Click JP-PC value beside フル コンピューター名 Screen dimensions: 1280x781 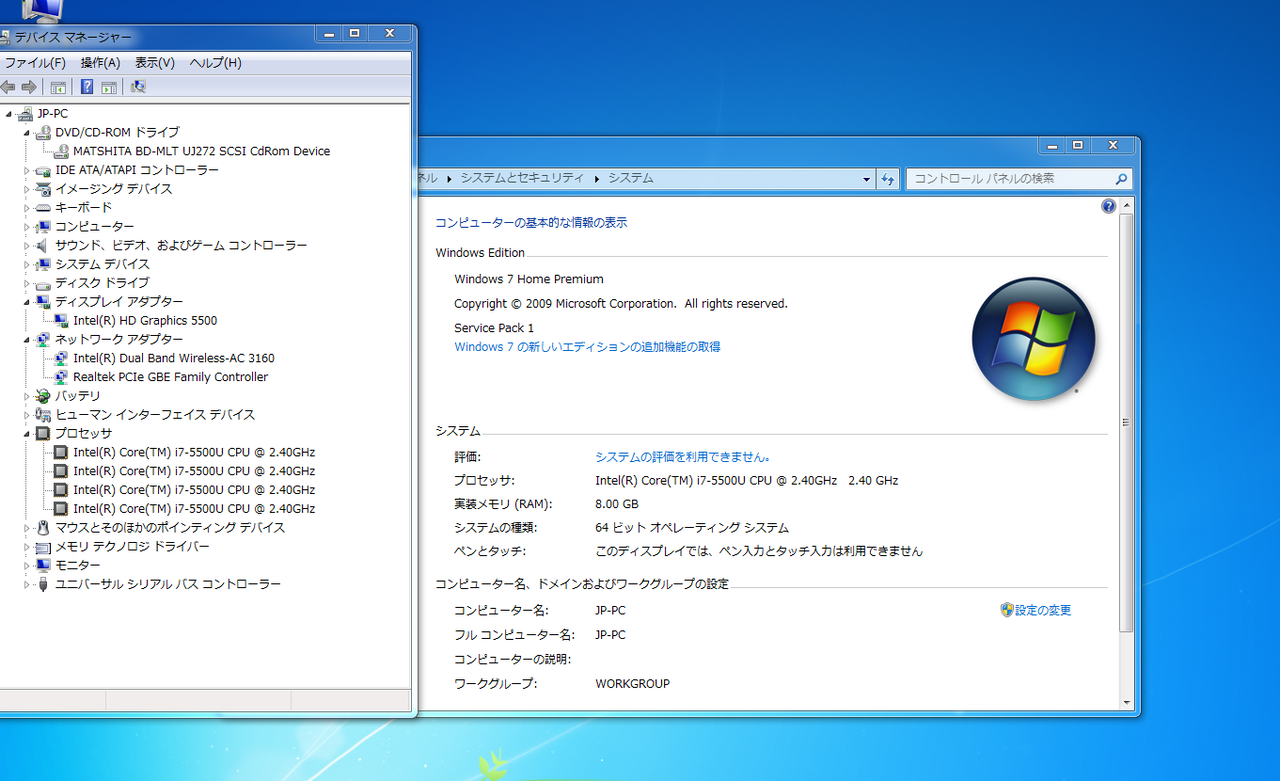pyautogui.click(x=610, y=635)
